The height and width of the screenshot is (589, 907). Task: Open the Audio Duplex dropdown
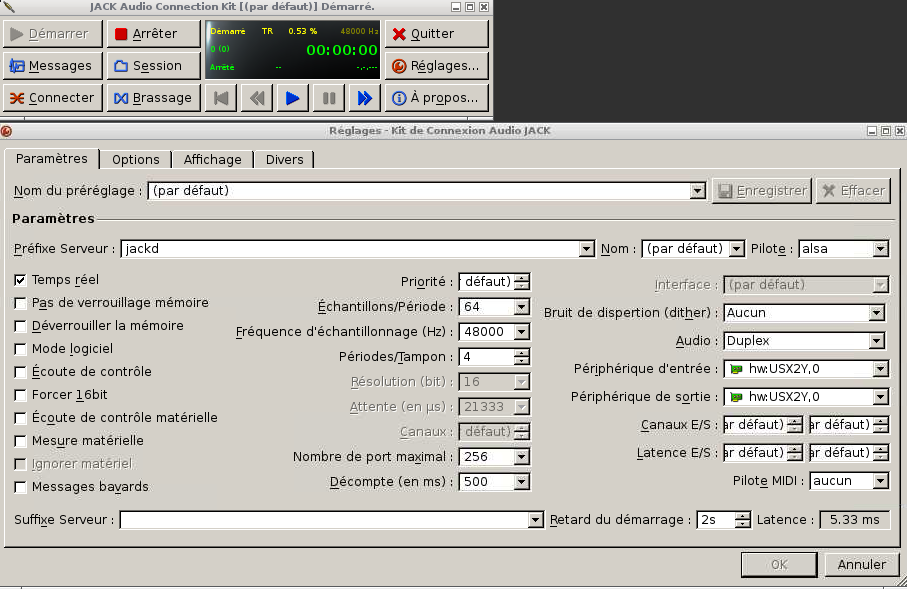pos(877,341)
